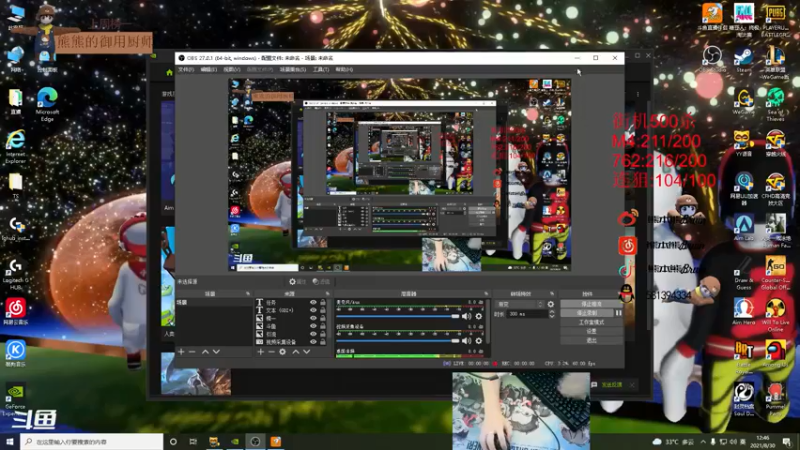The width and height of the screenshot is (800, 450).
Task: Select the 视频采集设备 source row
Action: [x=291, y=342]
